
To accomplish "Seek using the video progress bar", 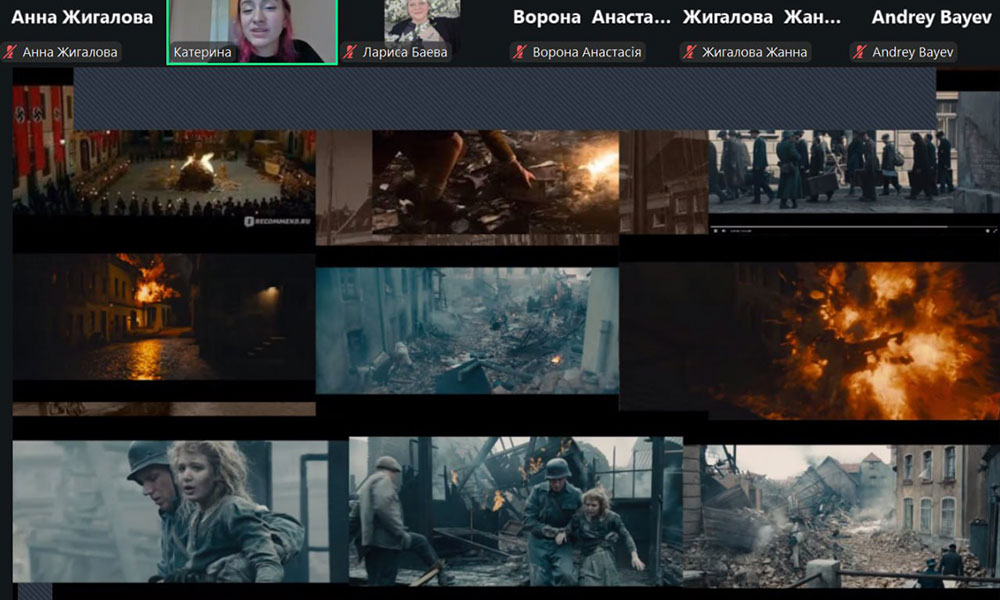I will click(830, 226).
